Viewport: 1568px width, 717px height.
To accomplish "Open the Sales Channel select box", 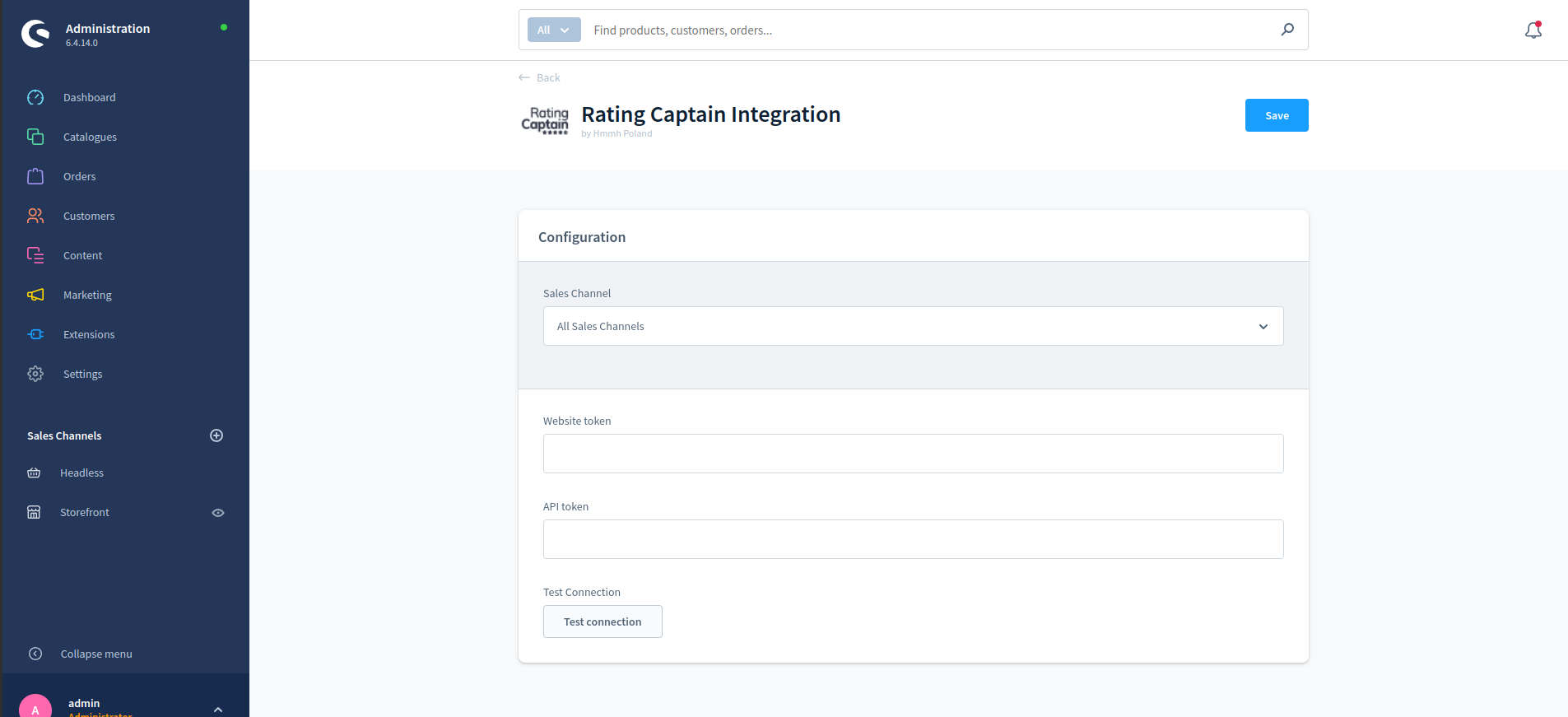I will pos(913,326).
